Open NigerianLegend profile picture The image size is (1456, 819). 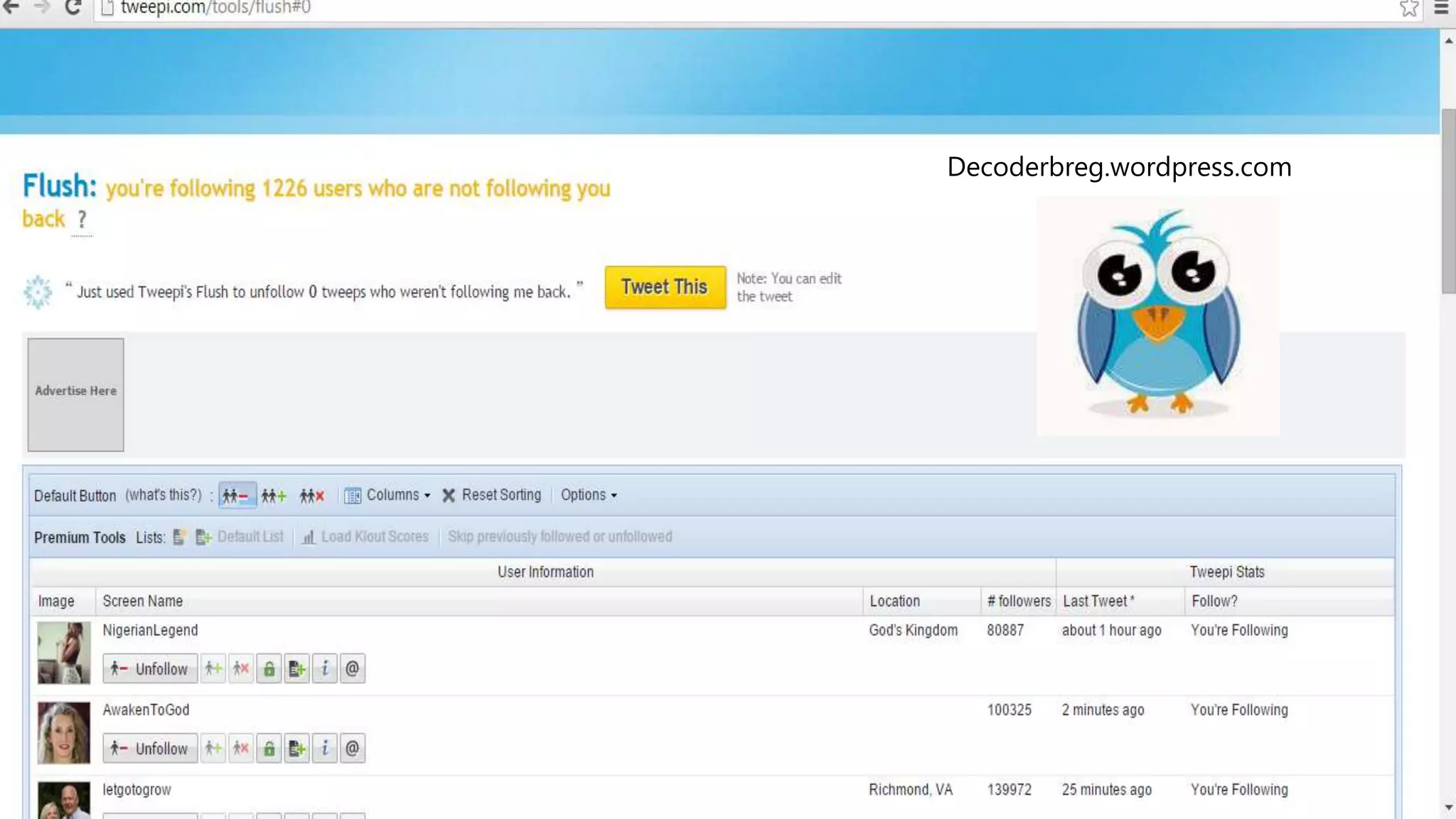pyautogui.click(x=64, y=653)
